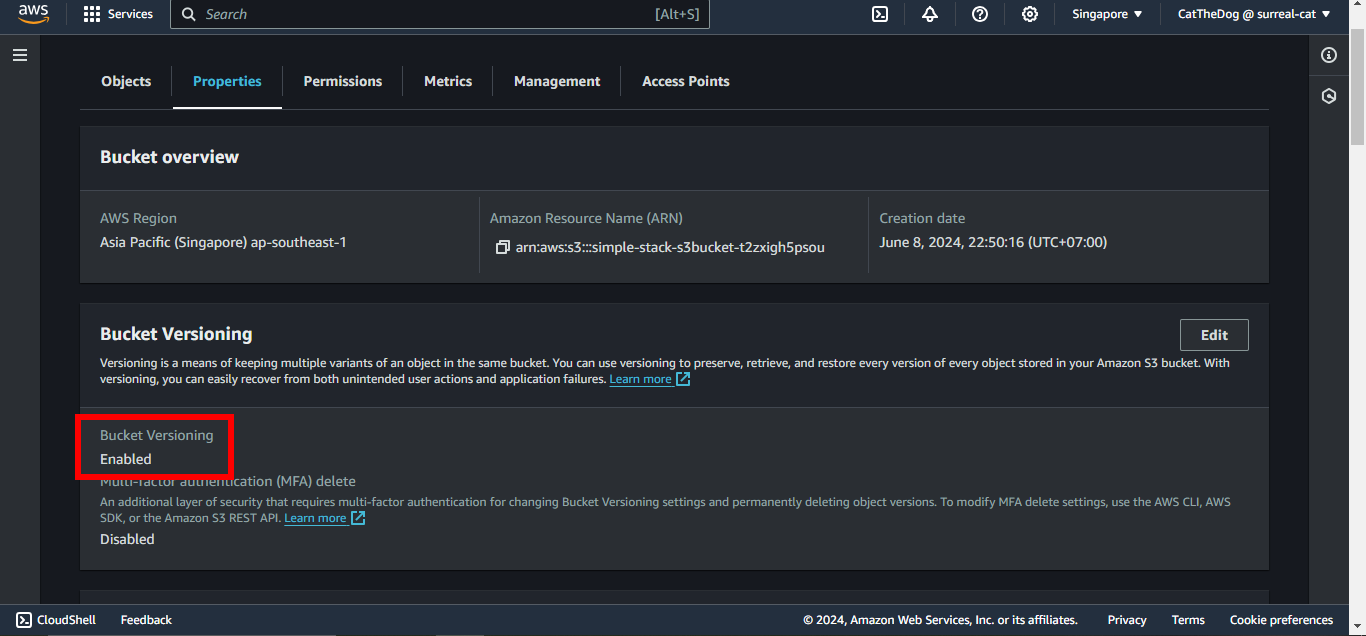Open the Singapore region dropdown

click(1107, 14)
